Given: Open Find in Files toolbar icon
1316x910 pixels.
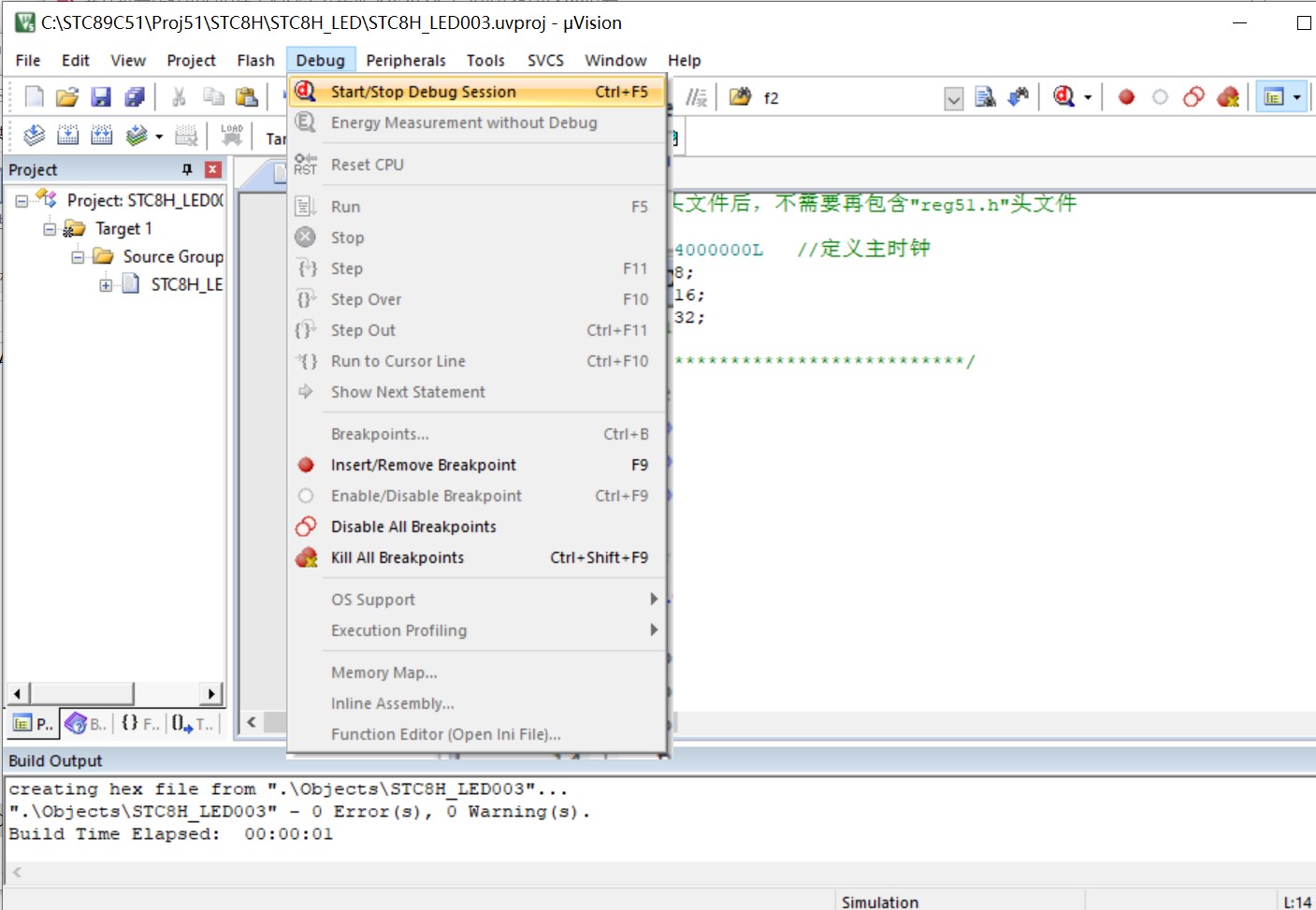Looking at the screenshot, I should click(x=740, y=96).
